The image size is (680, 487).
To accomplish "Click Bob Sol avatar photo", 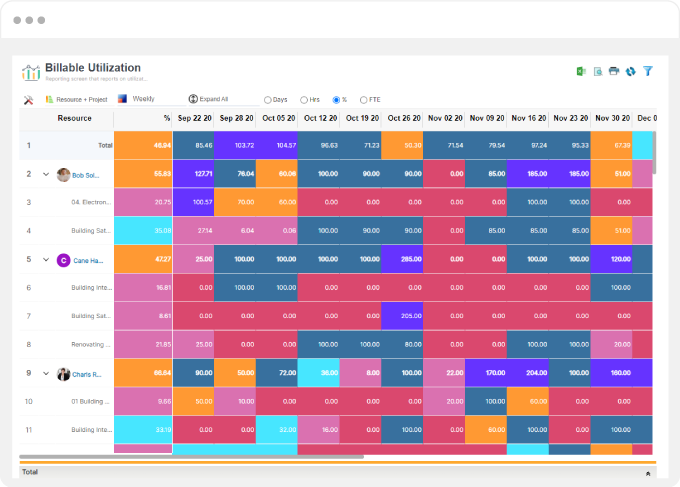I will pos(63,175).
